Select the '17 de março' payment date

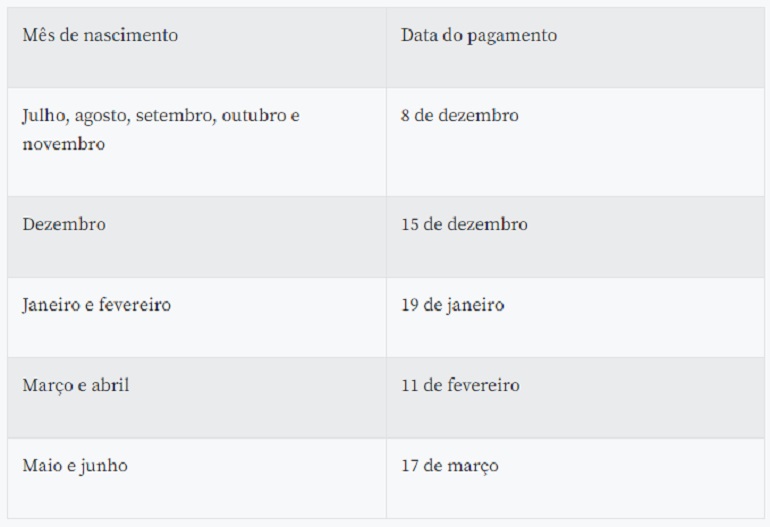pyautogui.click(x=575, y=478)
